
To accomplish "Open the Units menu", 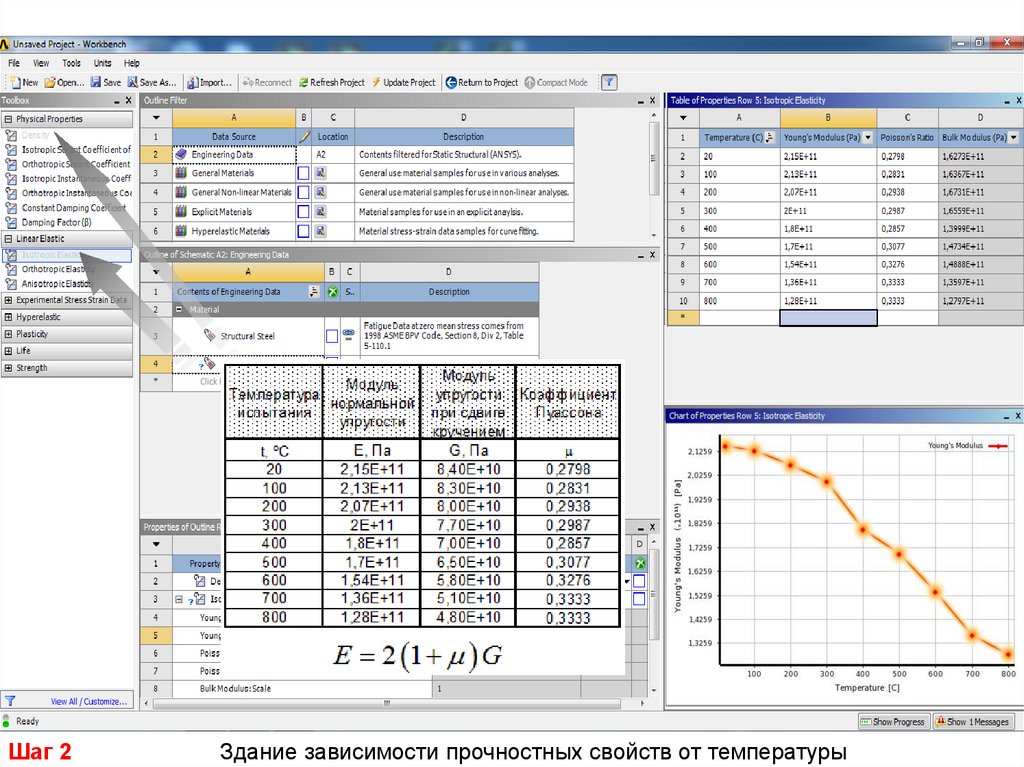I will click(102, 63).
